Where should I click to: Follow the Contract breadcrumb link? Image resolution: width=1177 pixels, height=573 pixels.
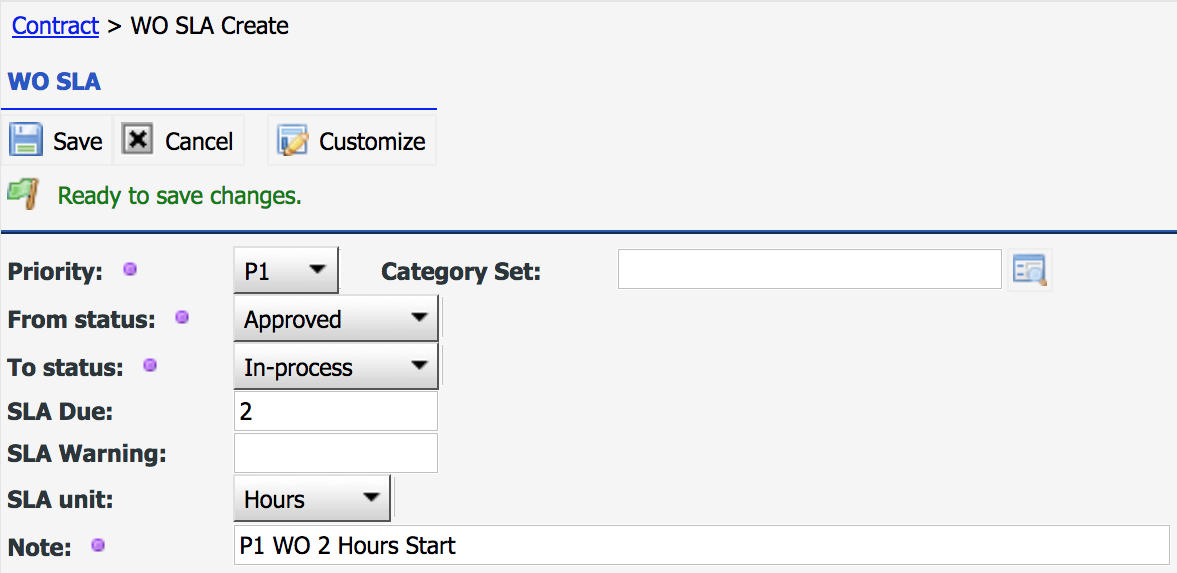(x=56, y=26)
